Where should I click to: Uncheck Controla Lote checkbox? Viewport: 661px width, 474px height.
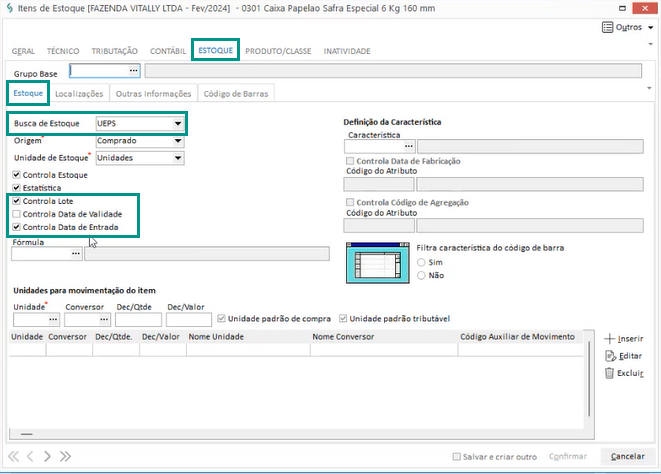tap(16, 201)
